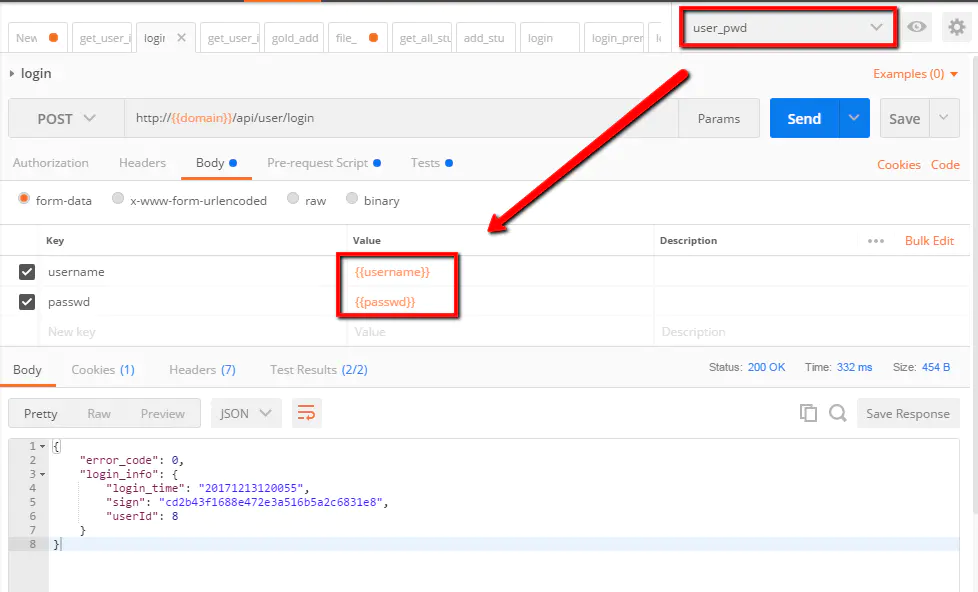Open manage environments gear icon
The image size is (978, 592).
pyautogui.click(x=957, y=27)
